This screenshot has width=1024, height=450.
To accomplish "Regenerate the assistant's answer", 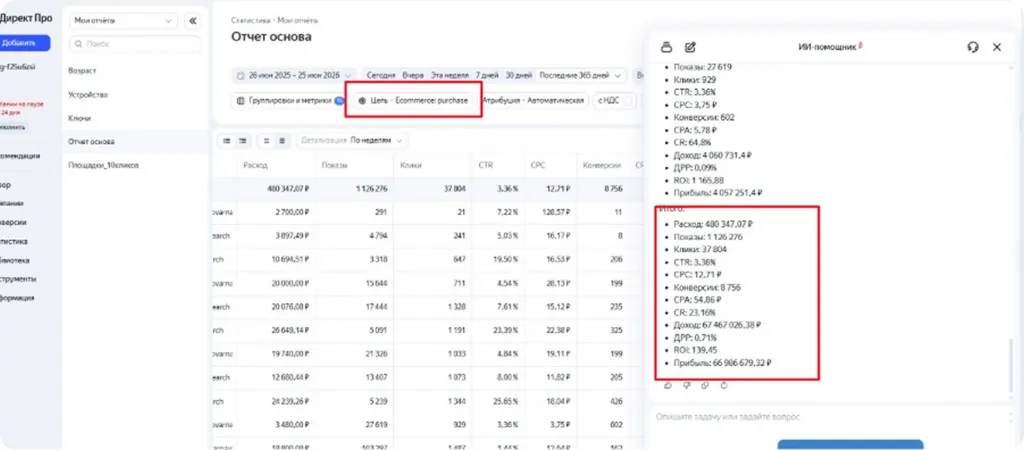I will click(724, 385).
